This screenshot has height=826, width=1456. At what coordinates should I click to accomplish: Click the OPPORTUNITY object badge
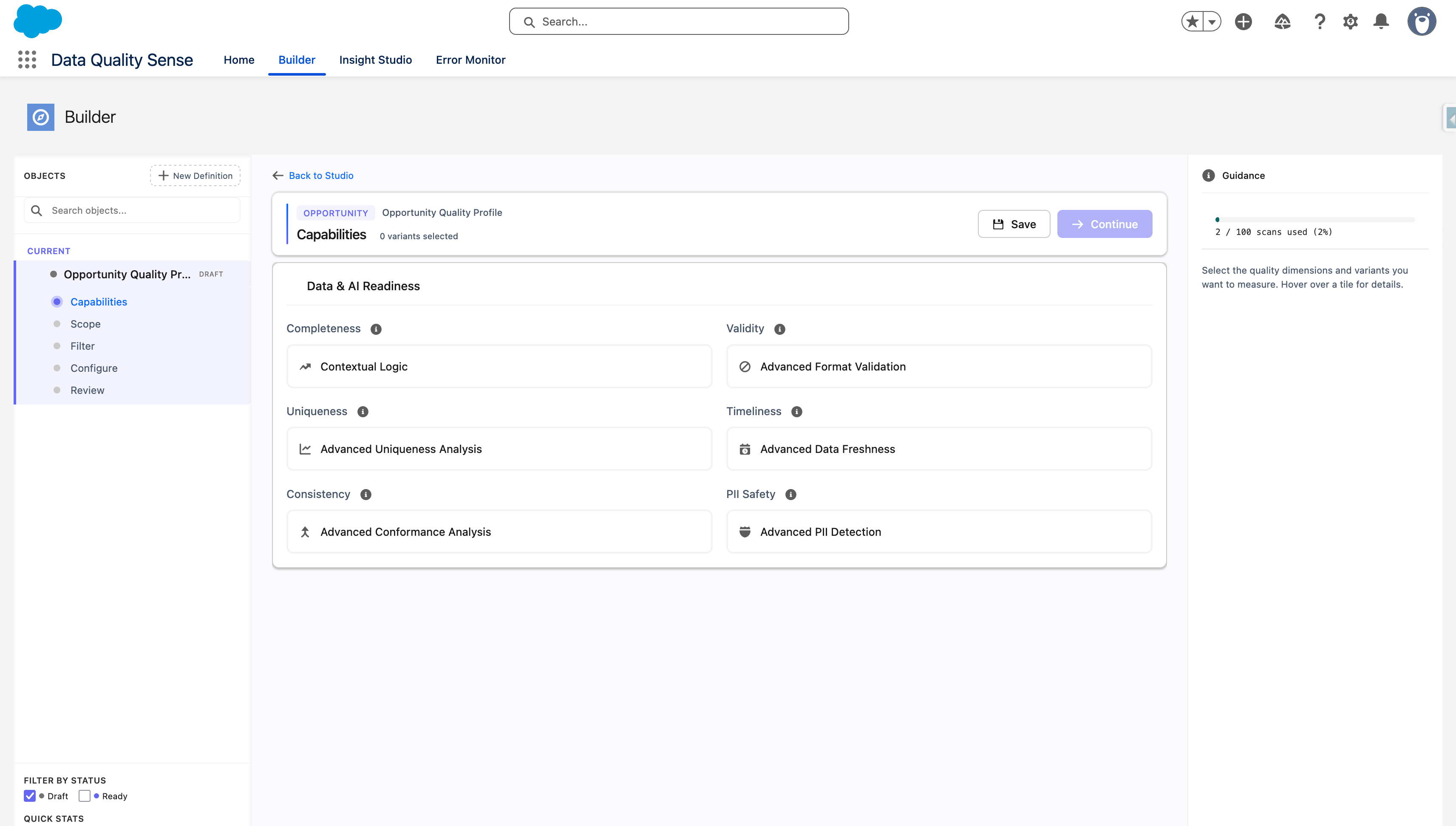[335, 213]
